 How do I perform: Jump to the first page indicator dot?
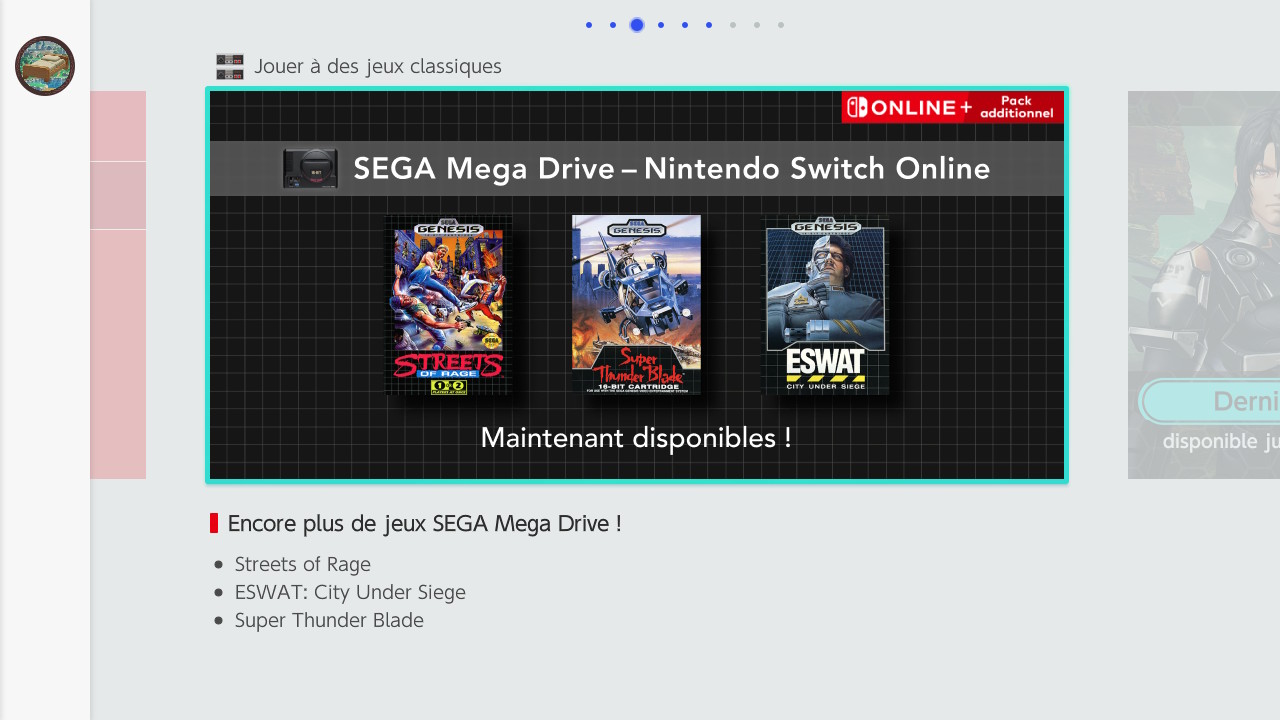coord(589,25)
